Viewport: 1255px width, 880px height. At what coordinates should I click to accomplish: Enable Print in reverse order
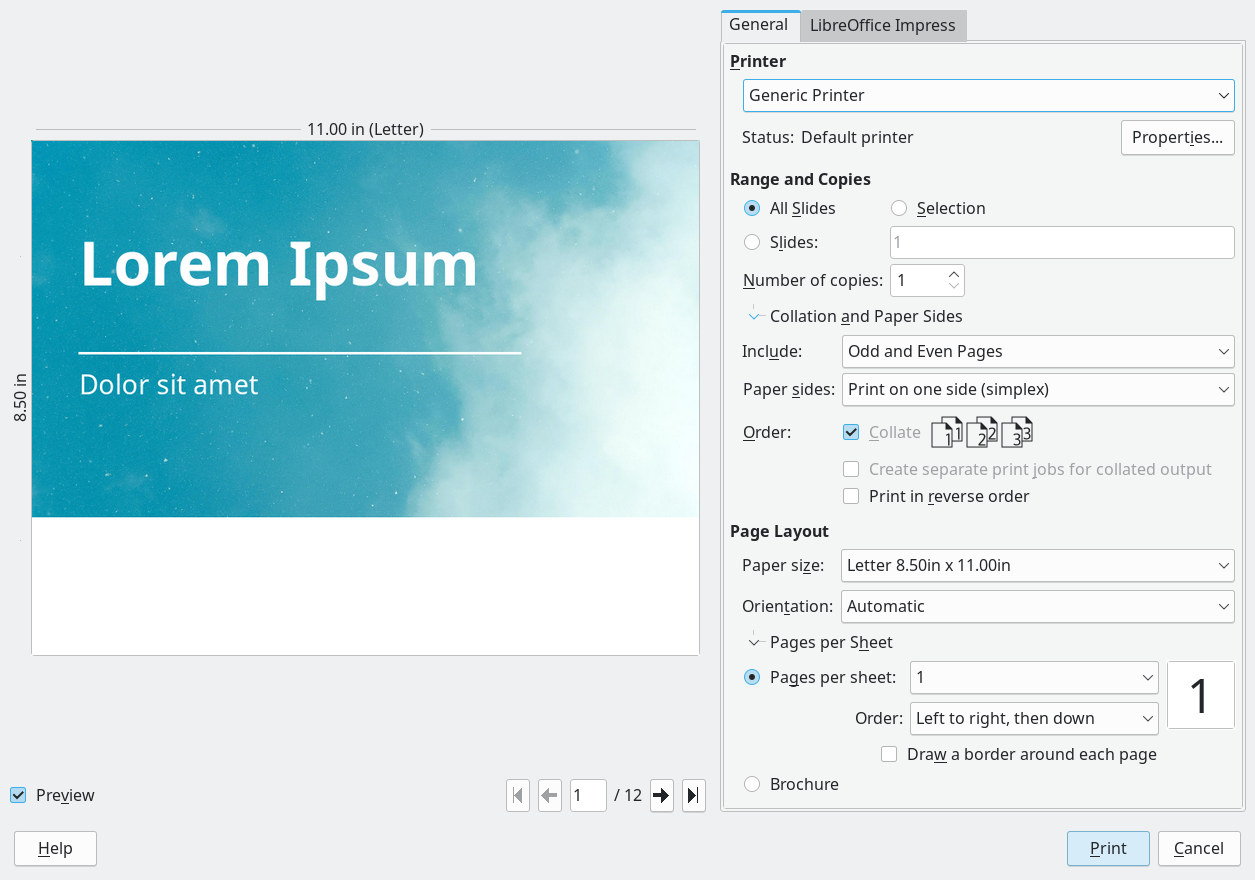[851, 496]
